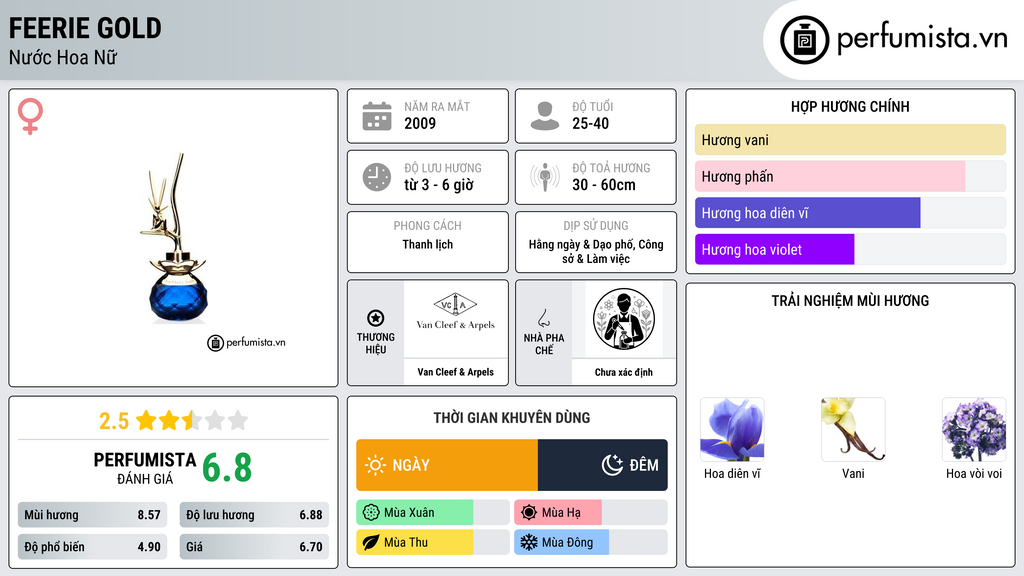
Task: Click the star badge icon above Thương hiệu
Action: click(x=376, y=318)
